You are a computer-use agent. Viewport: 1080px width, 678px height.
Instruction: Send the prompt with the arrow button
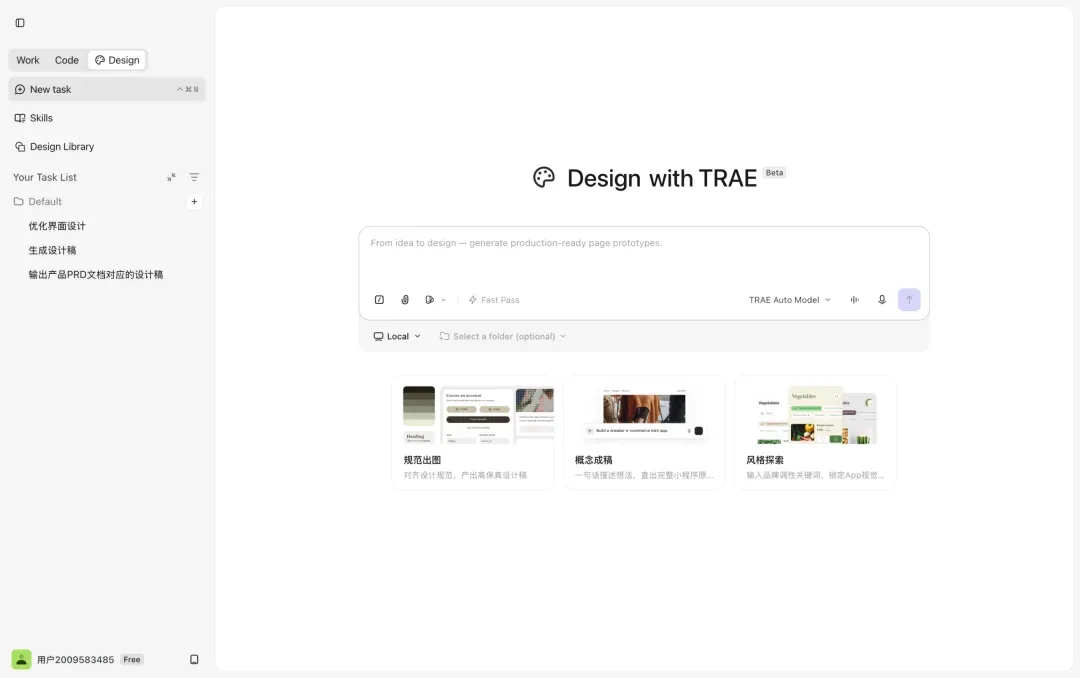click(x=909, y=300)
